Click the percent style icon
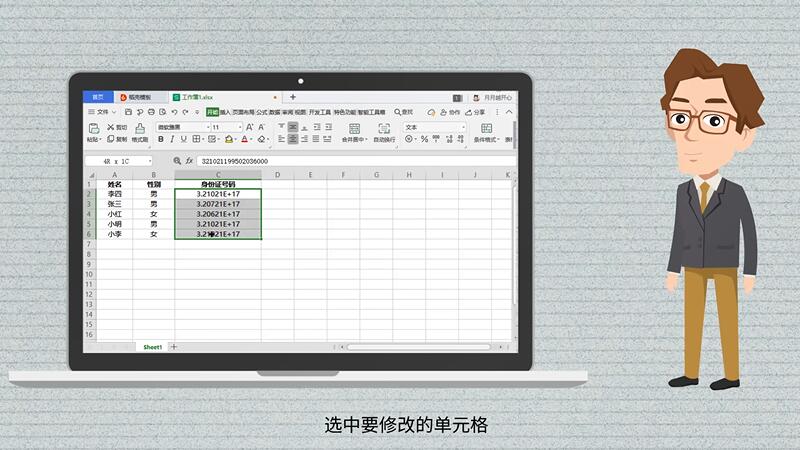 424,140
